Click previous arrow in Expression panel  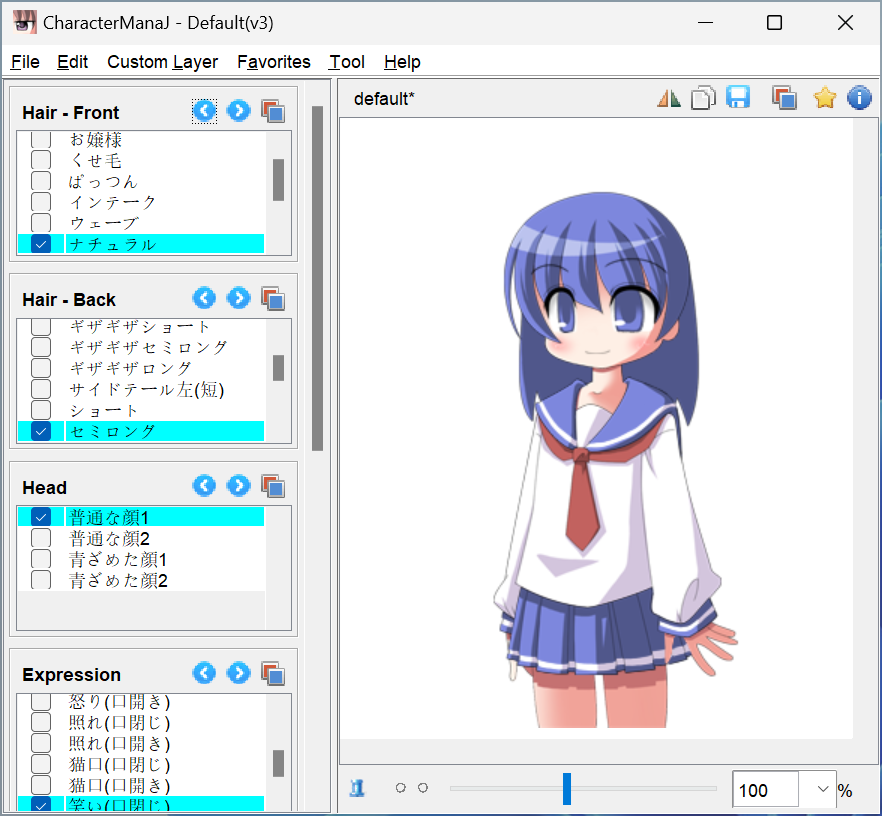204,673
